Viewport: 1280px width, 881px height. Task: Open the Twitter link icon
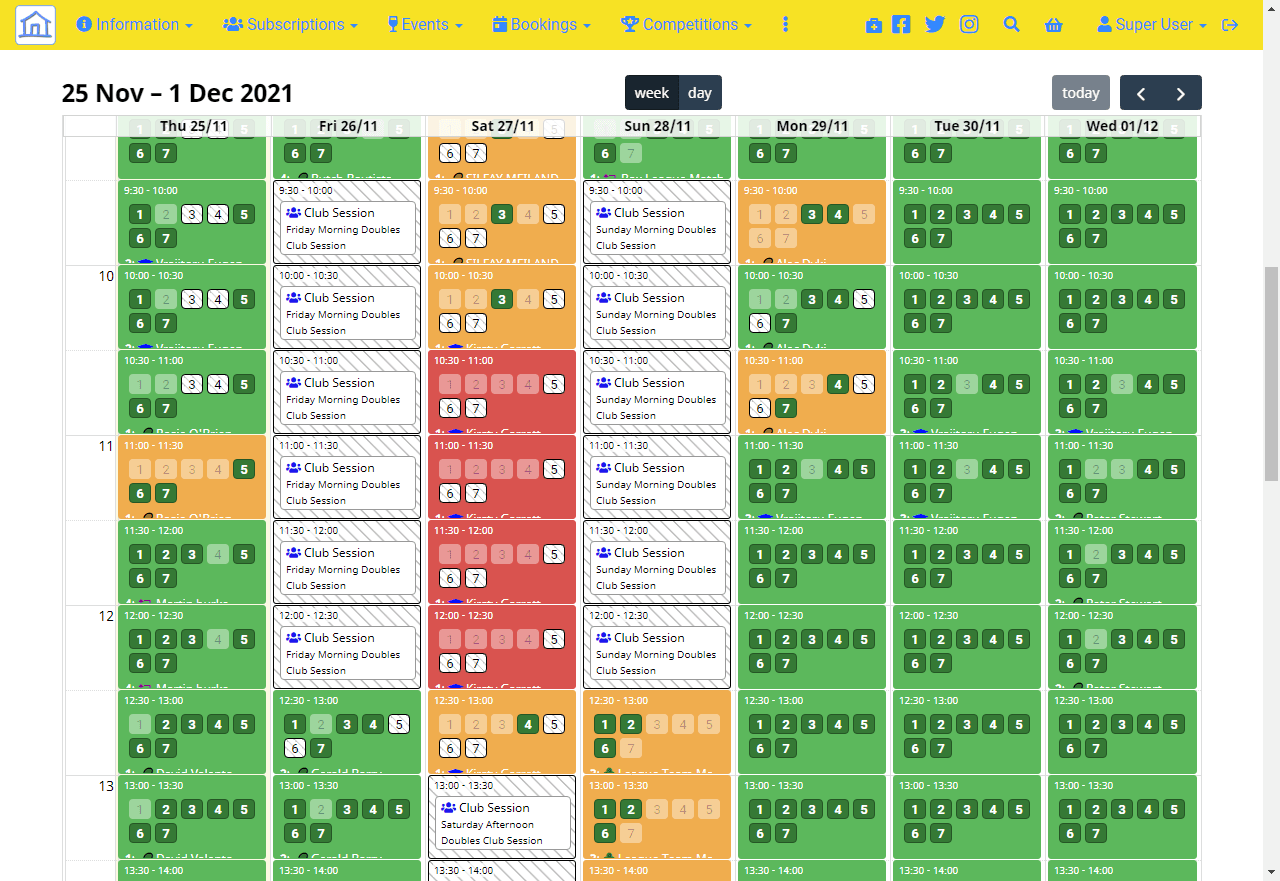coord(935,25)
